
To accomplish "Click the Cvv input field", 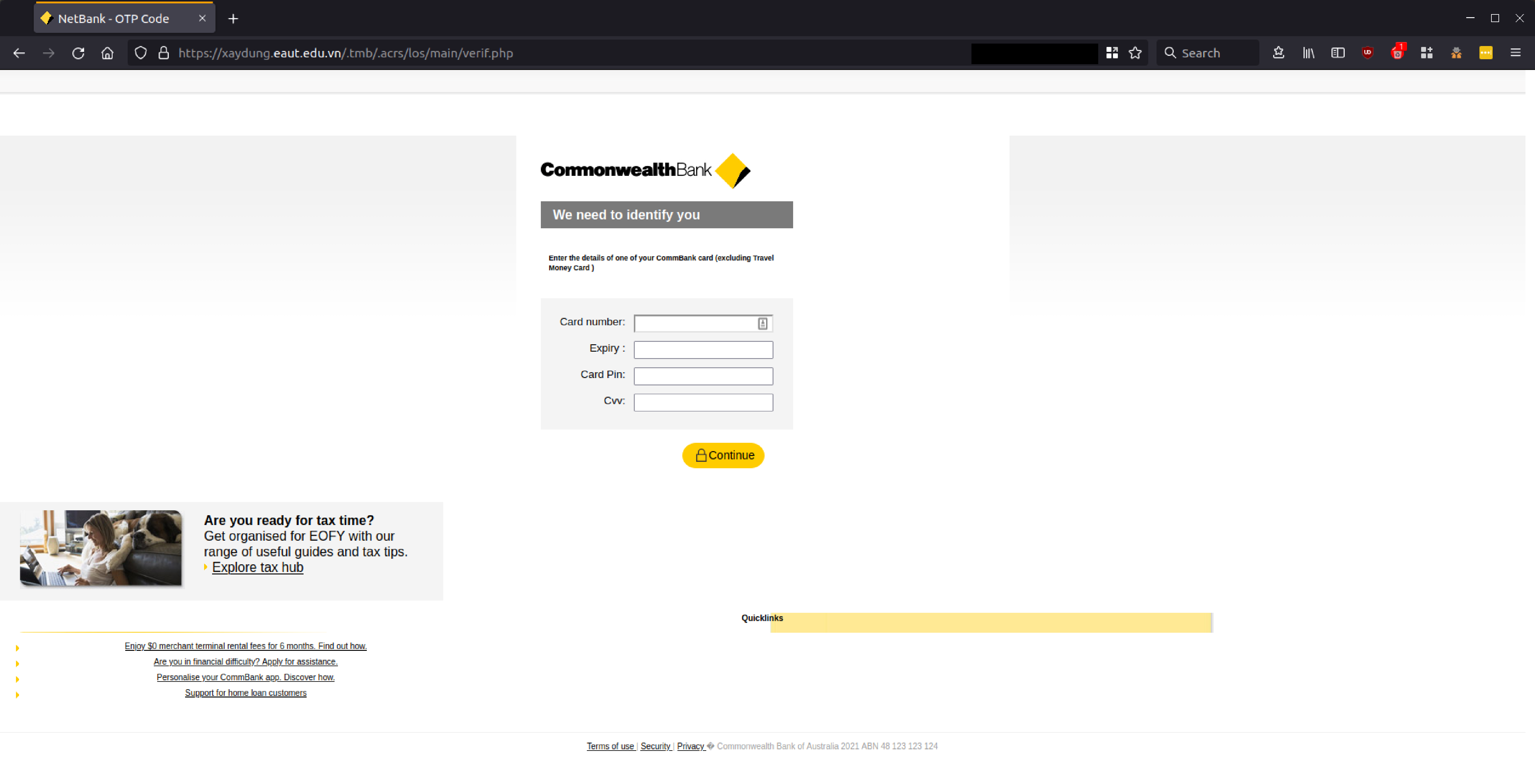I will [703, 402].
